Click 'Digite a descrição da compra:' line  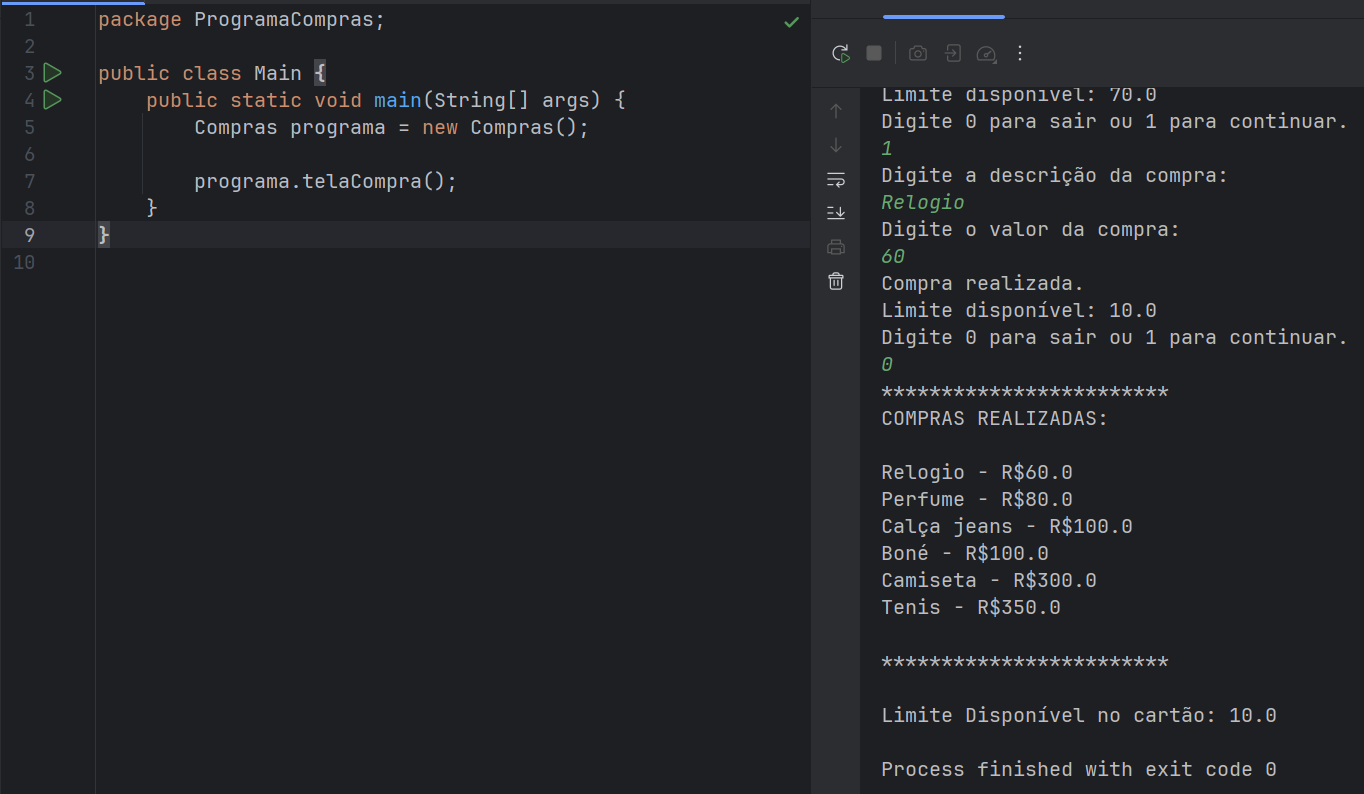[1055, 175]
